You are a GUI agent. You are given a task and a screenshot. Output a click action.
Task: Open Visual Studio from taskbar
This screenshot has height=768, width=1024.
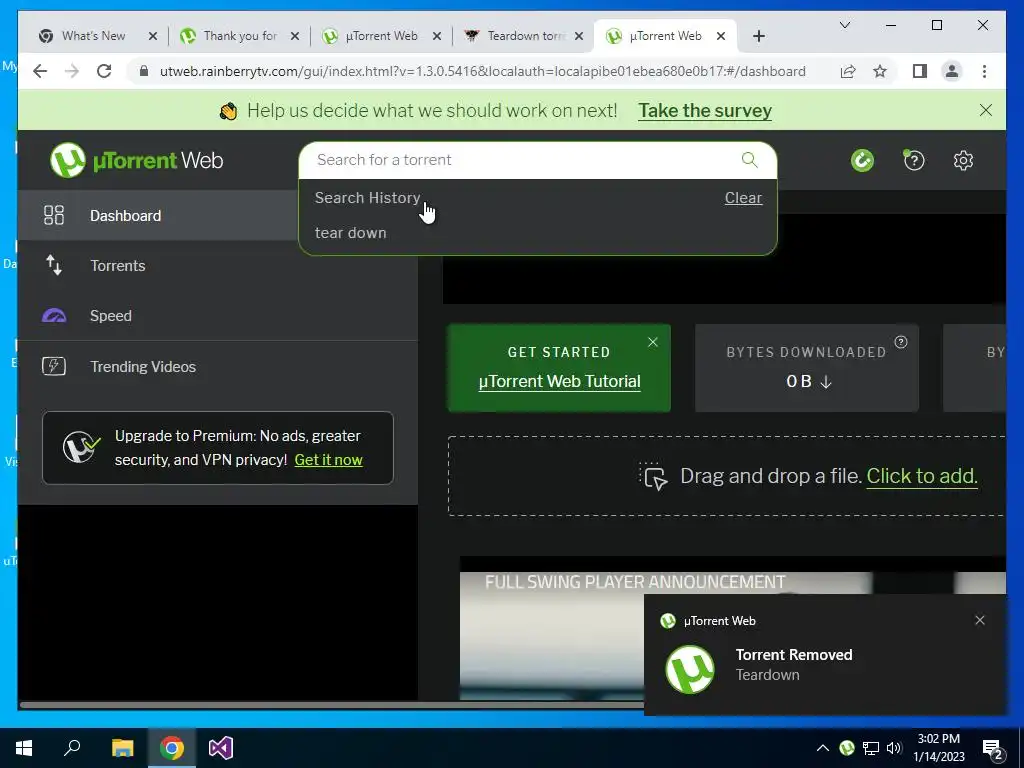[x=221, y=748]
